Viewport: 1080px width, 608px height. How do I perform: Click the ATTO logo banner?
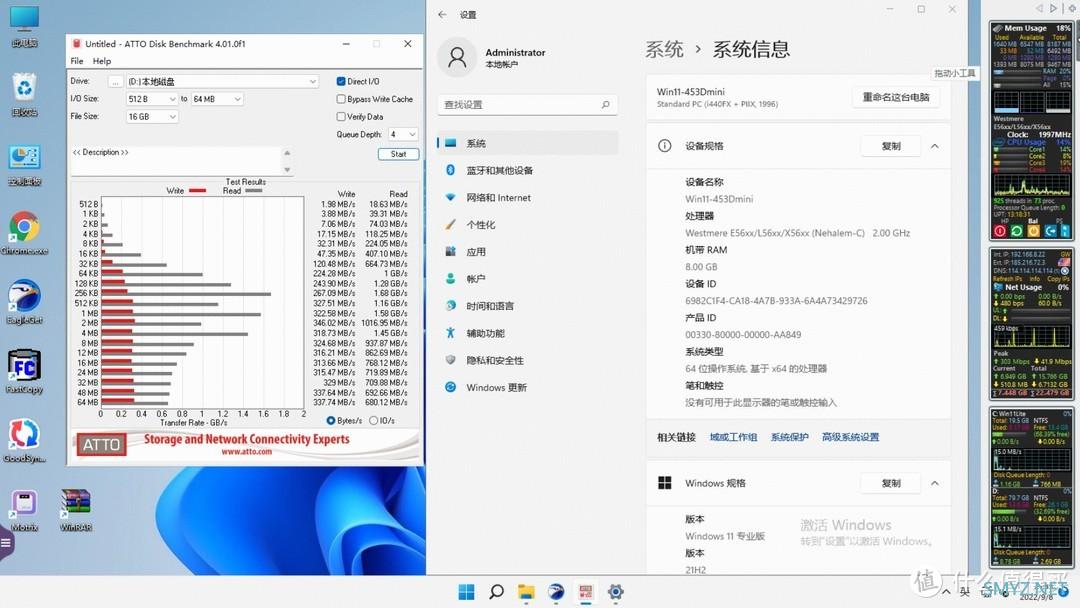pos(101,445)
